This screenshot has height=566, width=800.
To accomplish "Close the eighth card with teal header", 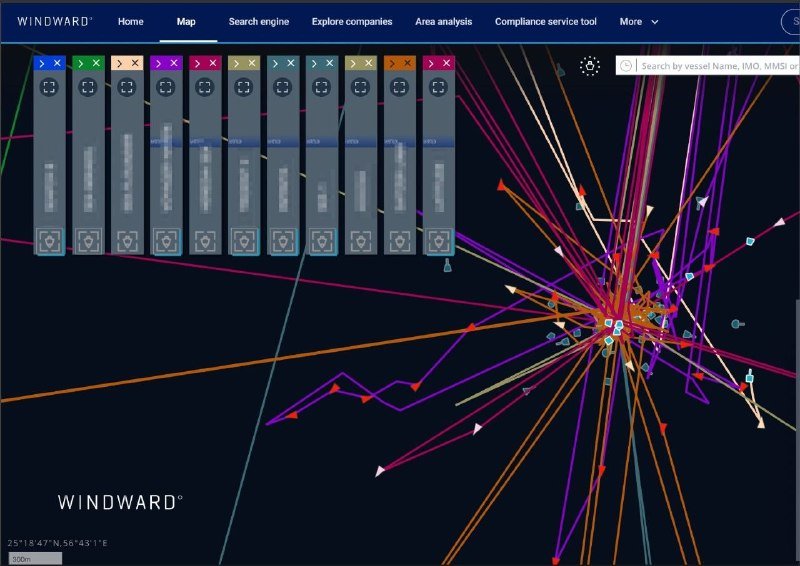I will [330, 63].
